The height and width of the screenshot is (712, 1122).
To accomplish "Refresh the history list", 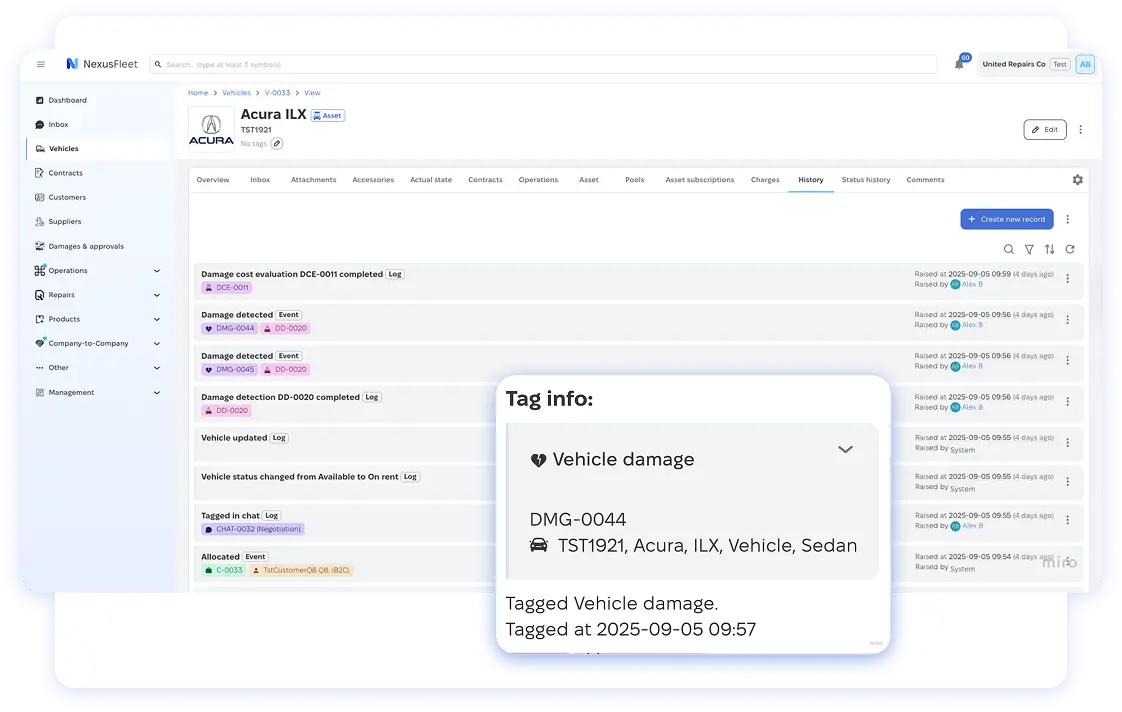I will pyautogui.click(x=1070, y=250).
